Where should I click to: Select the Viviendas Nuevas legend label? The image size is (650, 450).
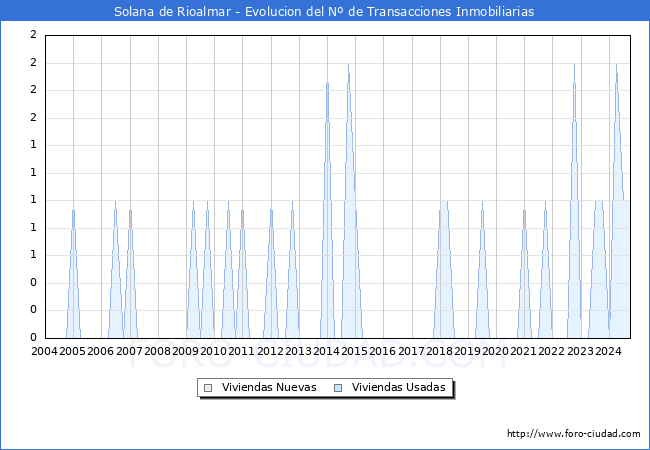click(269, 387)
